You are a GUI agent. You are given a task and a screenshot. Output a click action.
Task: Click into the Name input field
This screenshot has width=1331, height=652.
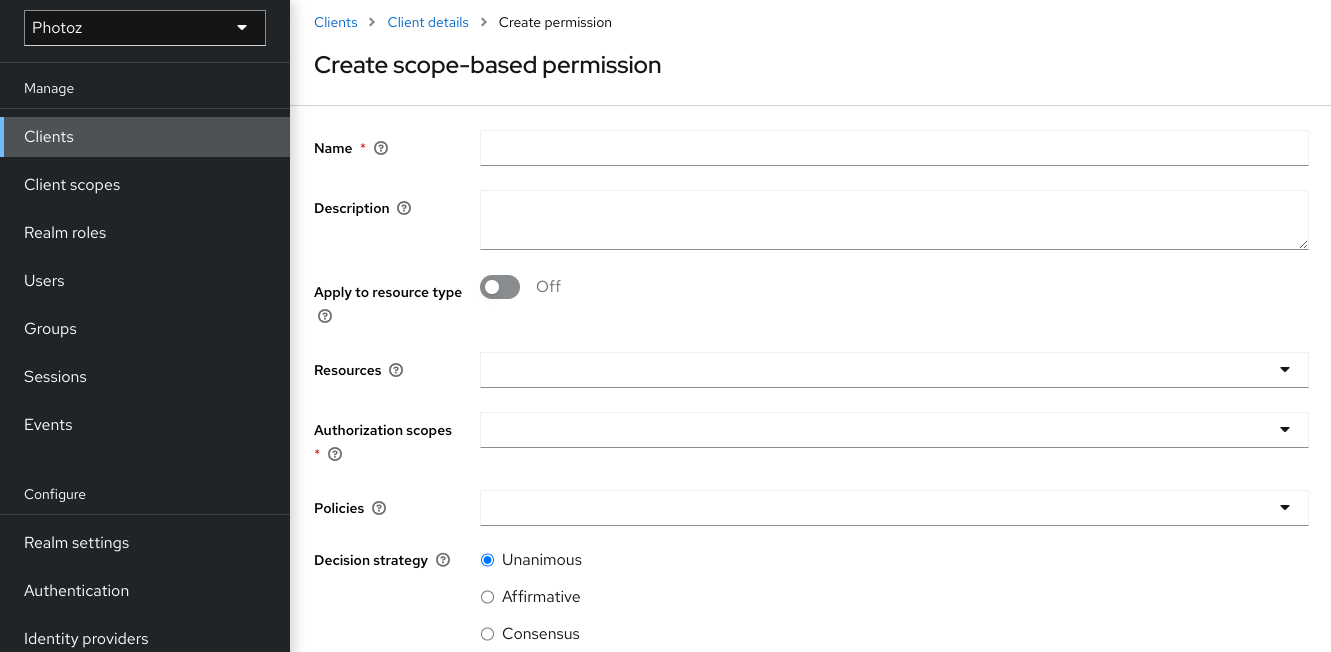coord(893,147)
